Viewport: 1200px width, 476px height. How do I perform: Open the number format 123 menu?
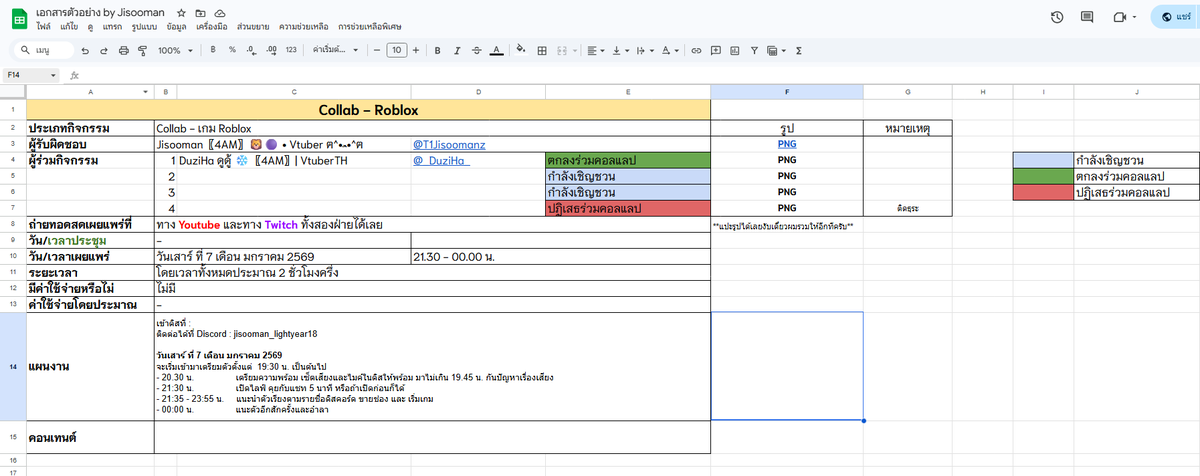pyautogui.click(x=291, y=50)
